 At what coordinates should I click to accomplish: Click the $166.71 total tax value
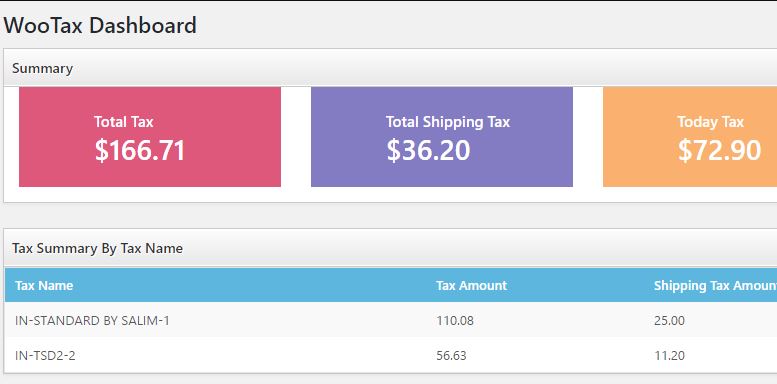(x=140, y=151)
